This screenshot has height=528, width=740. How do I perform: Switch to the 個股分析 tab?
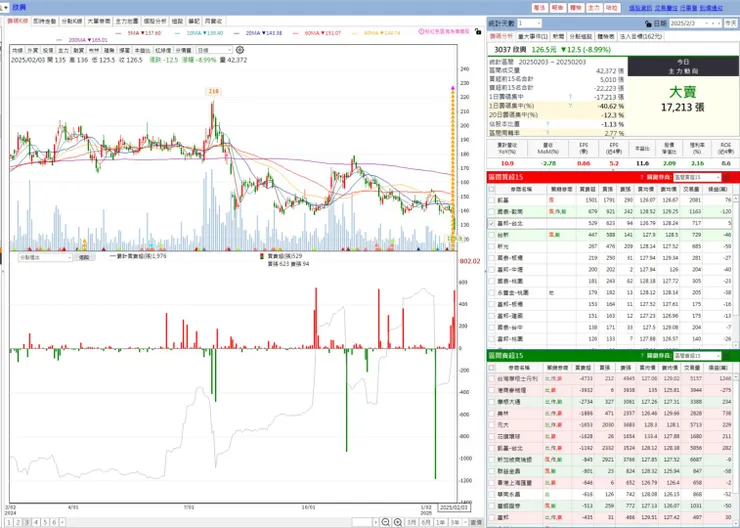pos(155,21)
